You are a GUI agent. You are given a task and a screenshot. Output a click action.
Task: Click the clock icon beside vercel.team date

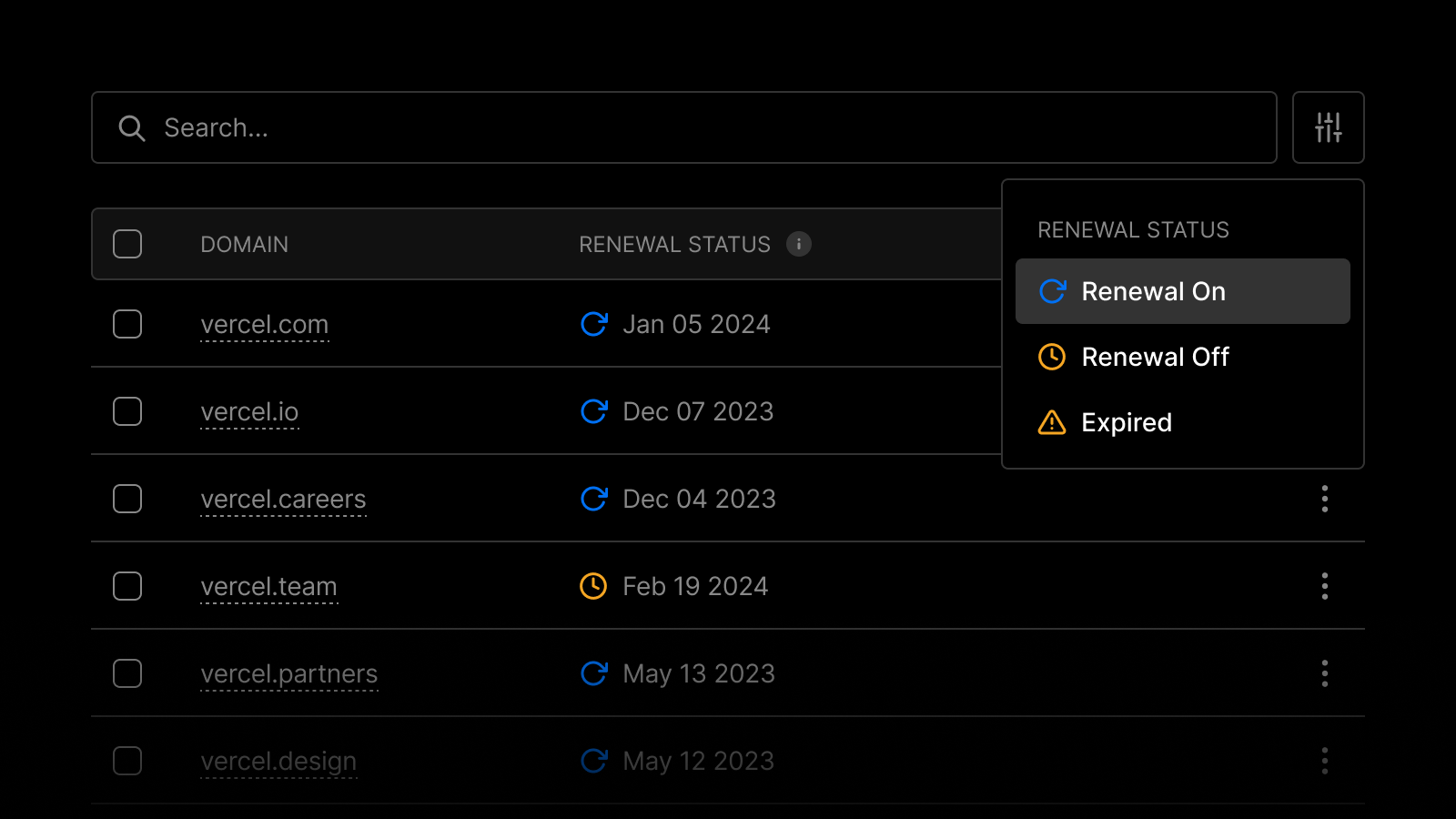pos(593,586)
